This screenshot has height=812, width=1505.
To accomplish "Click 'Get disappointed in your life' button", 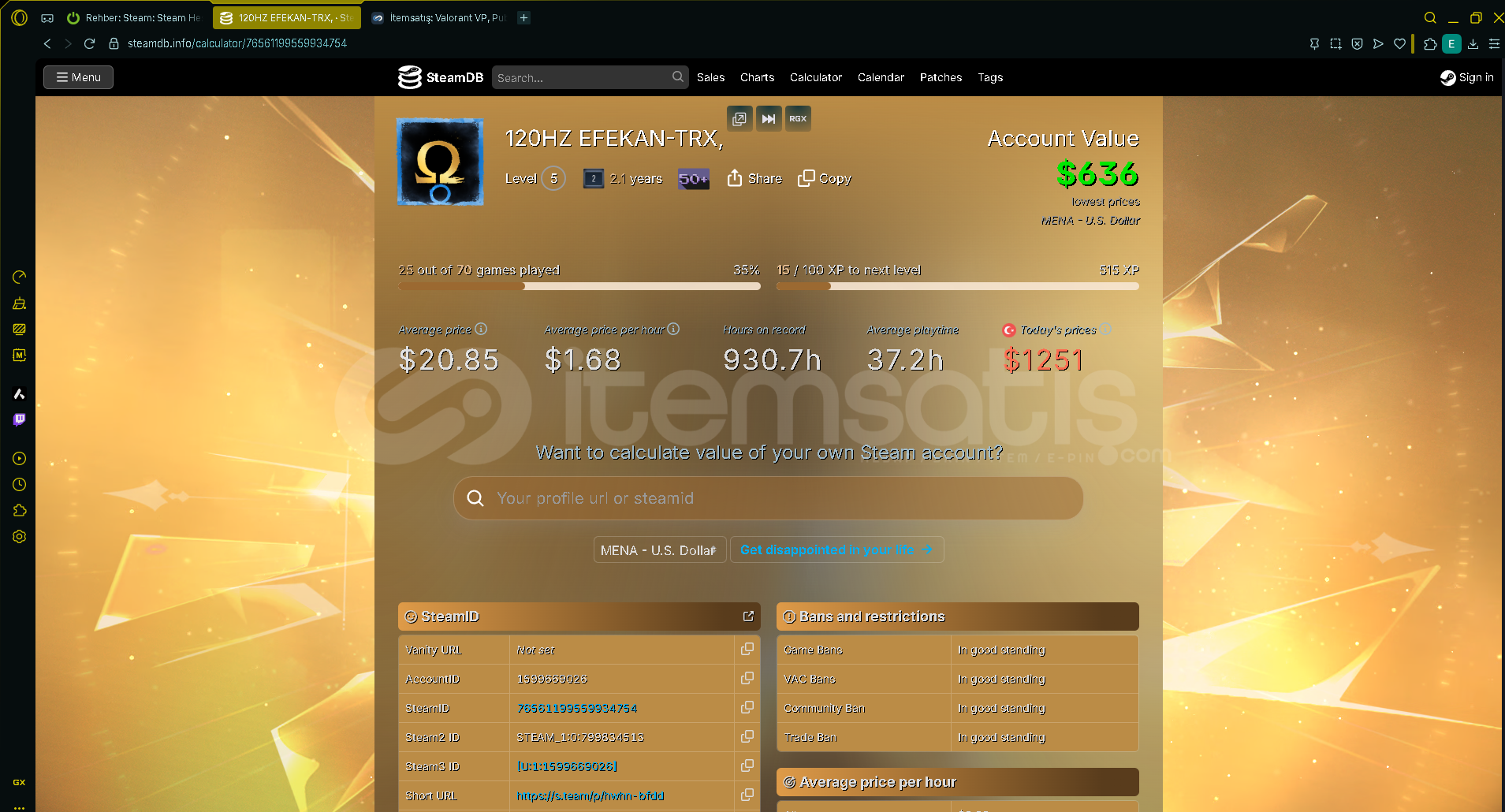I will click(836, 549).
